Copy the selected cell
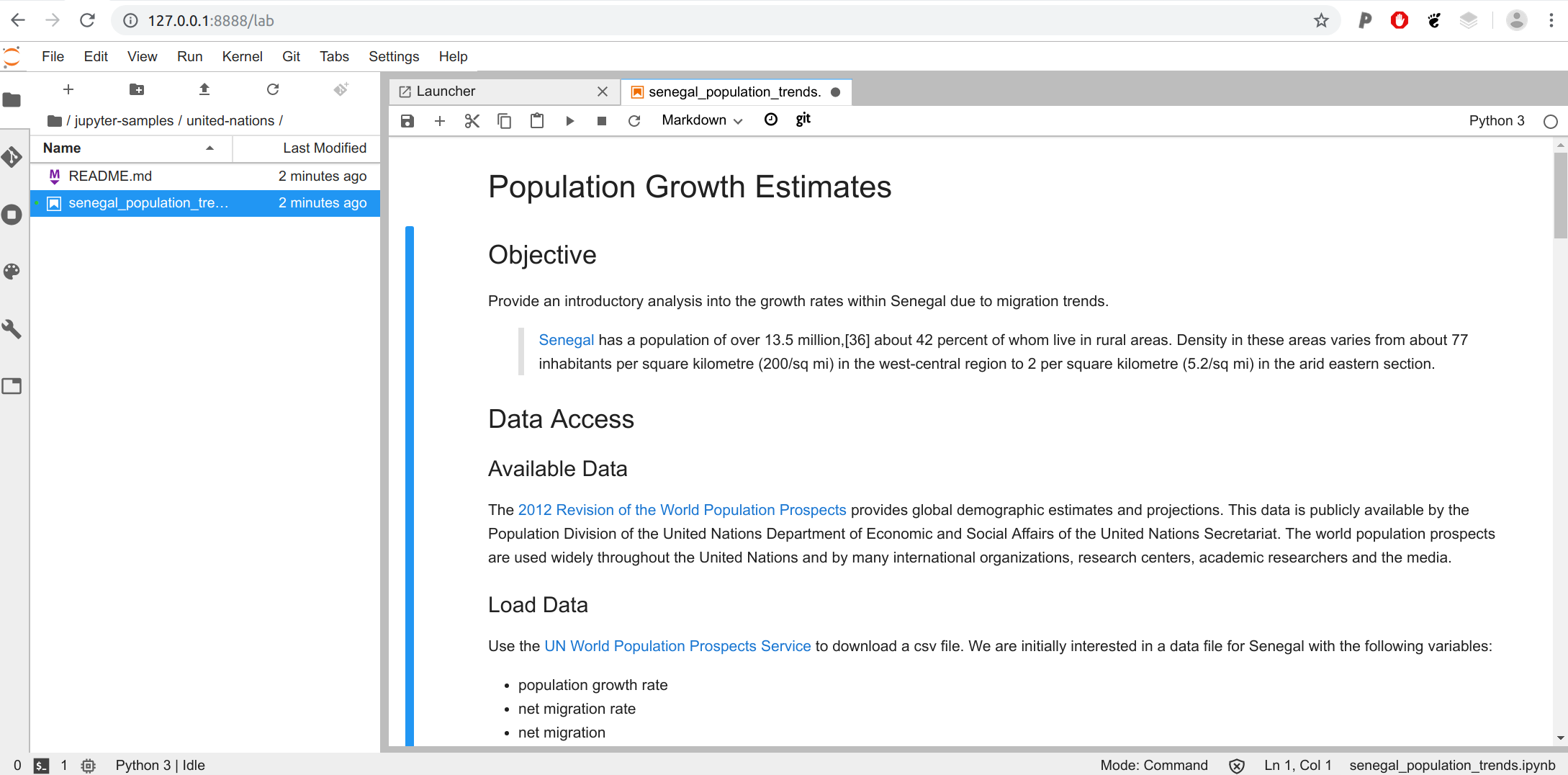This screenshot has height=775, width=1568. [x=505, y=121]
